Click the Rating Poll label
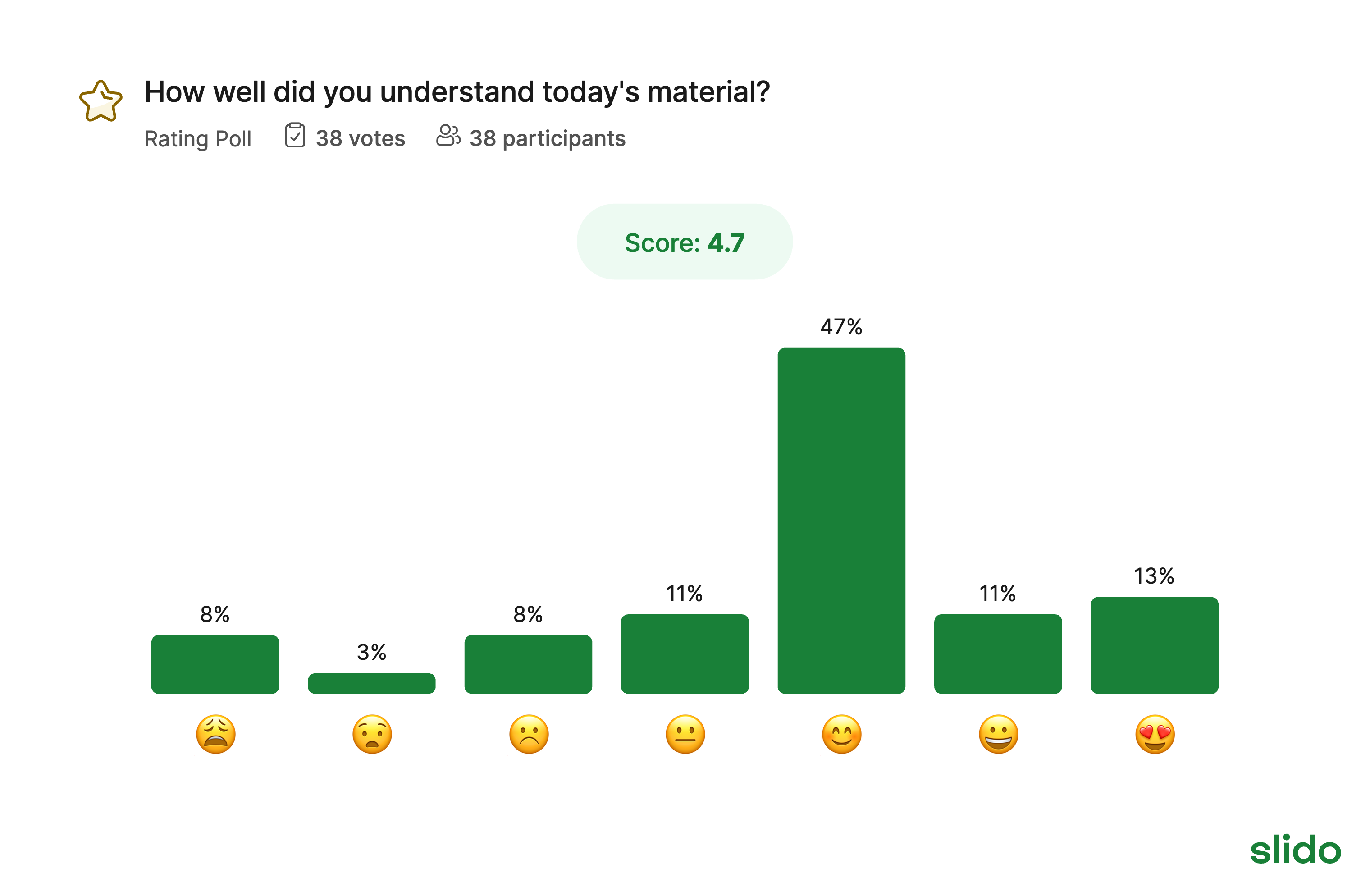 pos(198,139)
